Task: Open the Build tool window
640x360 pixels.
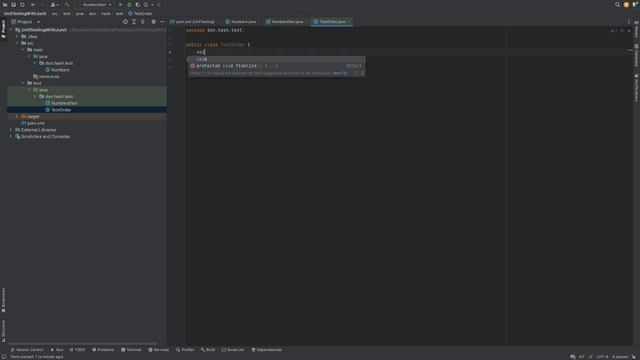Action: (208, 350)
